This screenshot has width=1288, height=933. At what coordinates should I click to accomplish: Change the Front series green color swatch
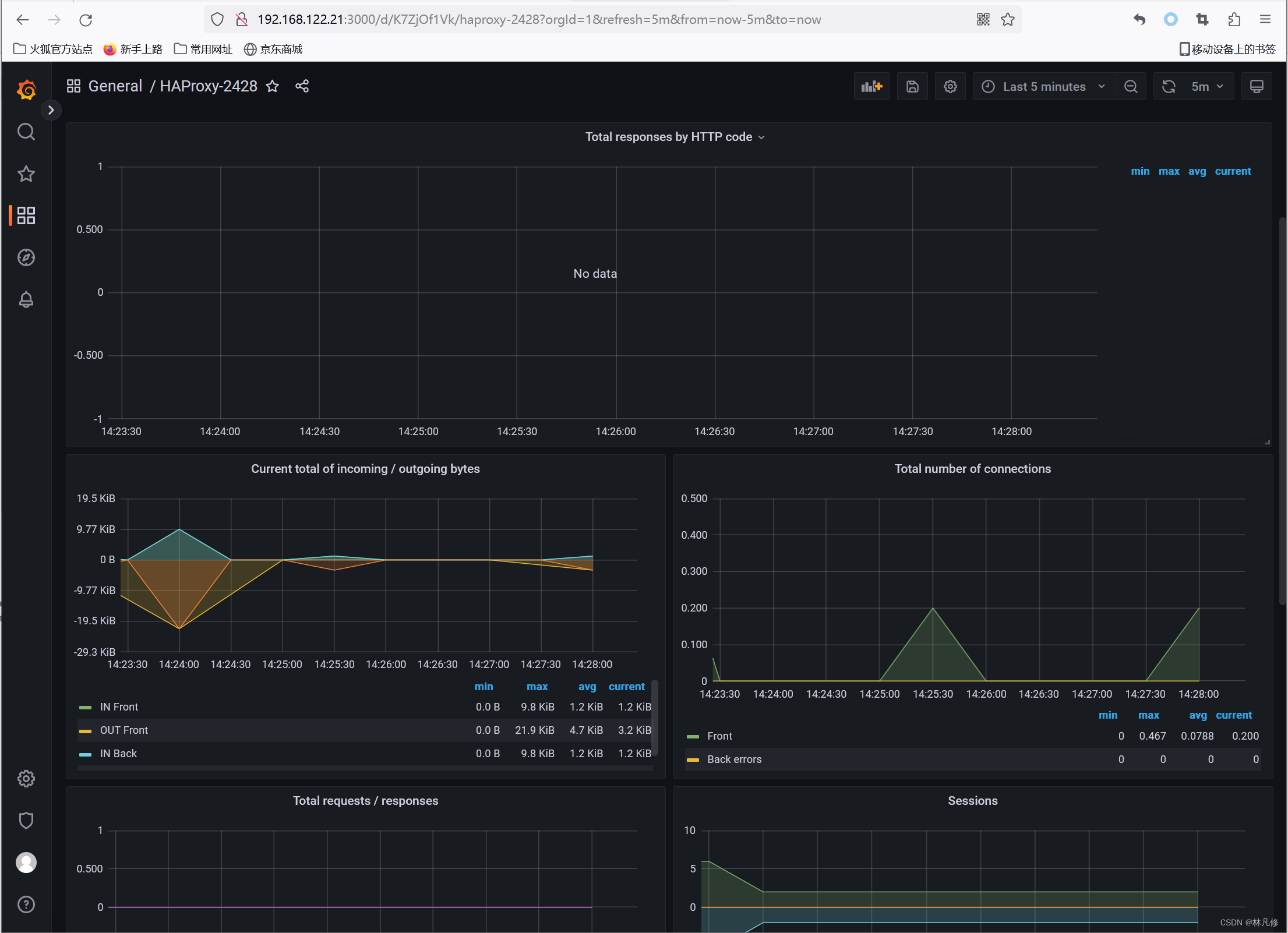tap(693, 737)
